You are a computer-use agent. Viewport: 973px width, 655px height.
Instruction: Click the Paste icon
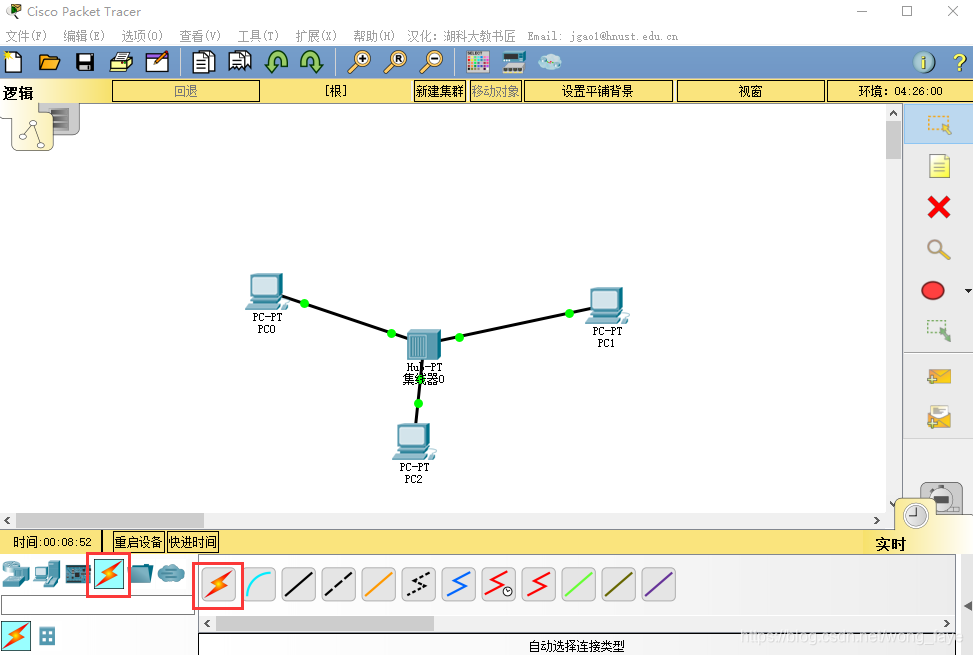(240, 62)
